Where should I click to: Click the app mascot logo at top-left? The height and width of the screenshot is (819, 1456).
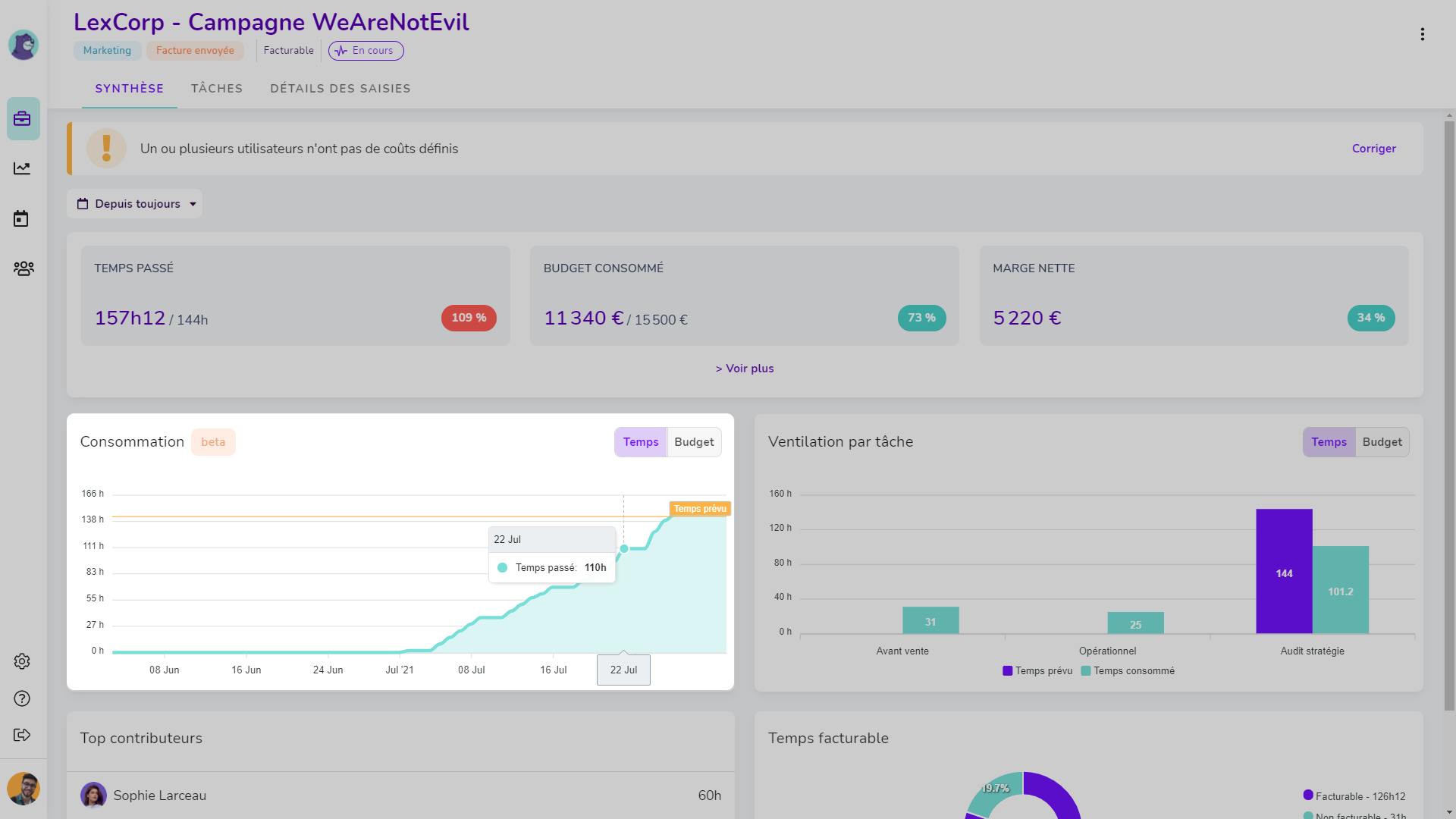[24, 45]
